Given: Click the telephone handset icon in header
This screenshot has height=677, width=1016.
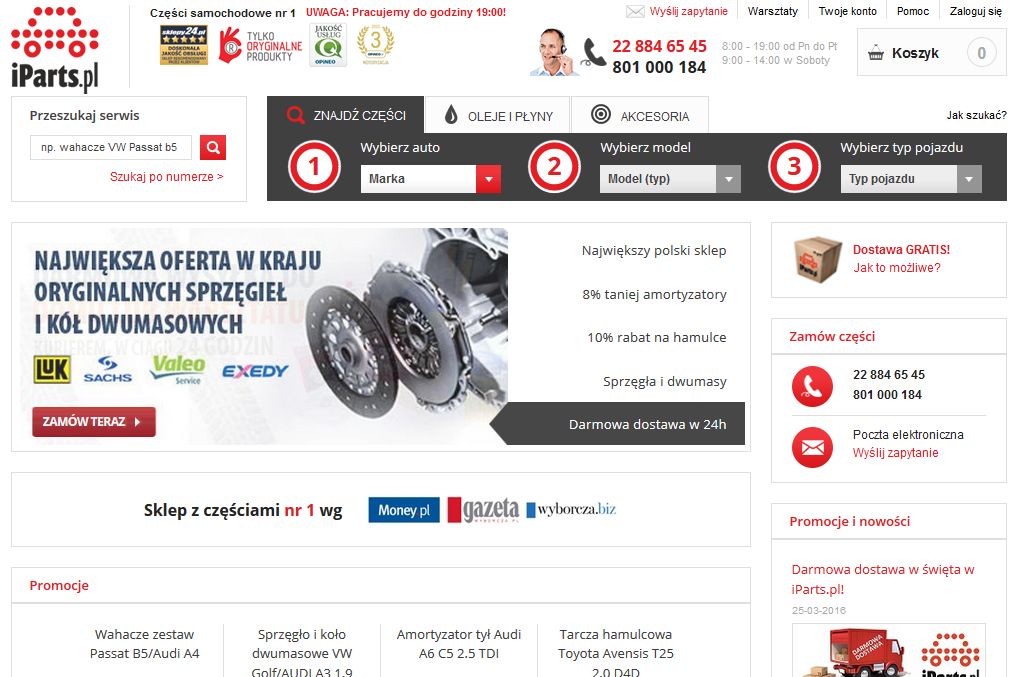Looking at the screenshot, I should click(x=593, y=53).
